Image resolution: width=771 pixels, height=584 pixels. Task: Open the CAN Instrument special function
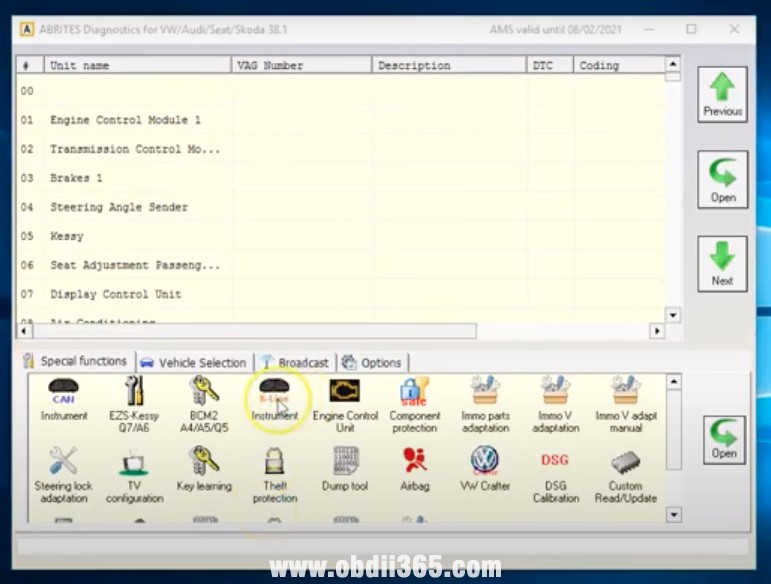[64, 400]
